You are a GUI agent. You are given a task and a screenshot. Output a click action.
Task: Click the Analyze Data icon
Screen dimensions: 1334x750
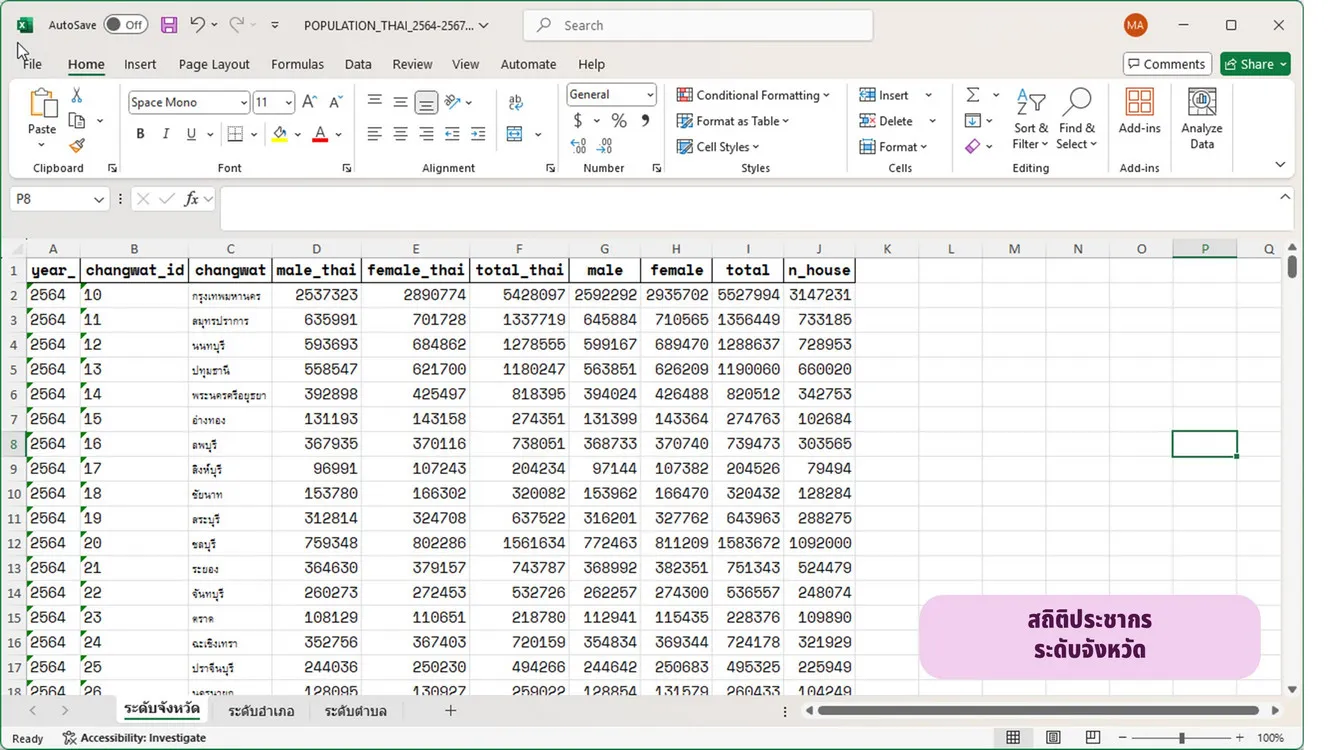1202,118
